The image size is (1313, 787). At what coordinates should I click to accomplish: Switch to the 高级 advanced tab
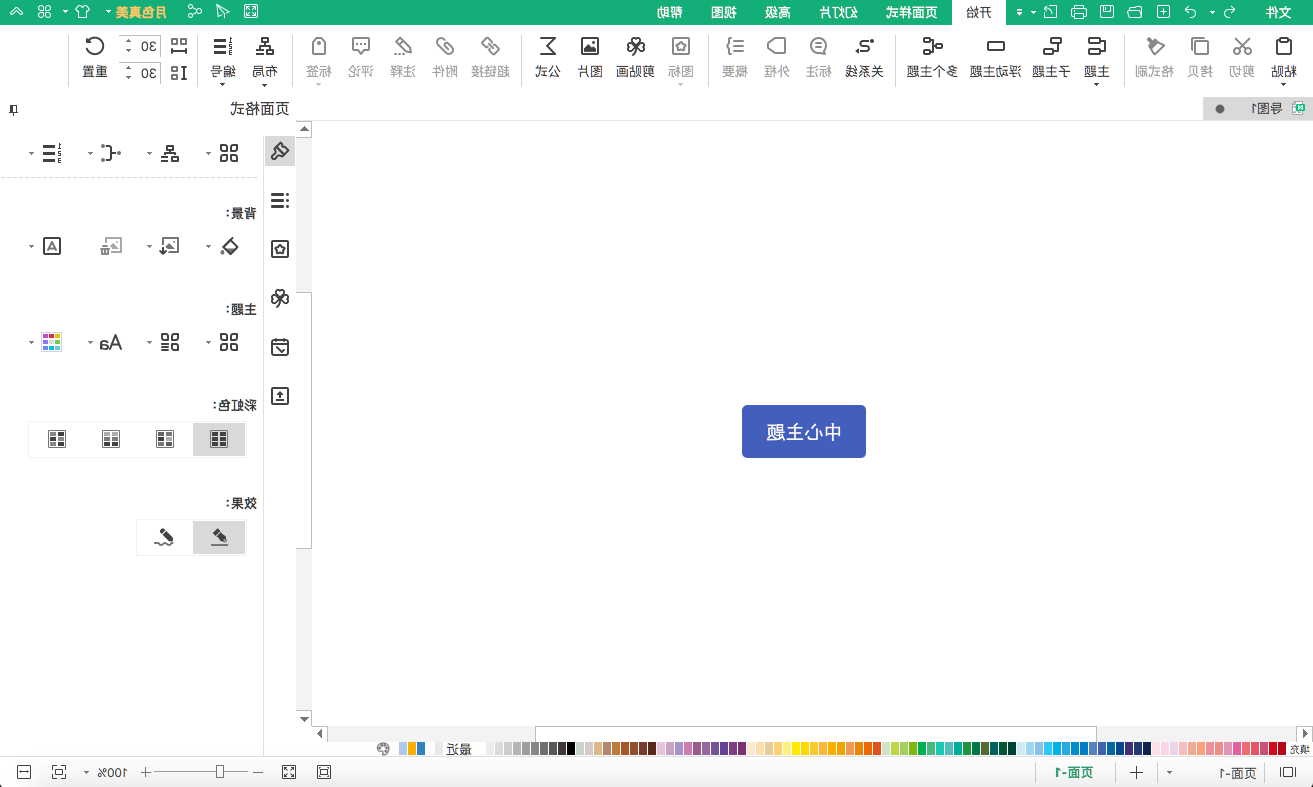(x=777, y=12)
